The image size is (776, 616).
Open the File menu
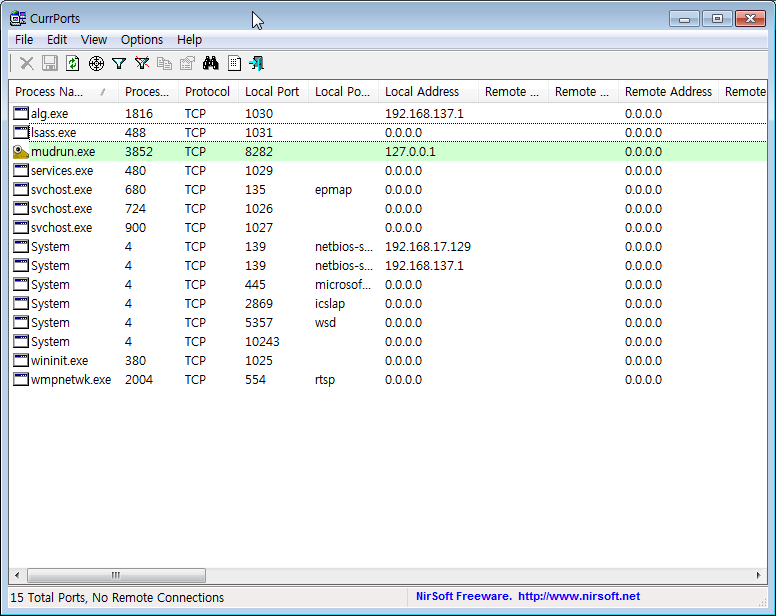24,40
